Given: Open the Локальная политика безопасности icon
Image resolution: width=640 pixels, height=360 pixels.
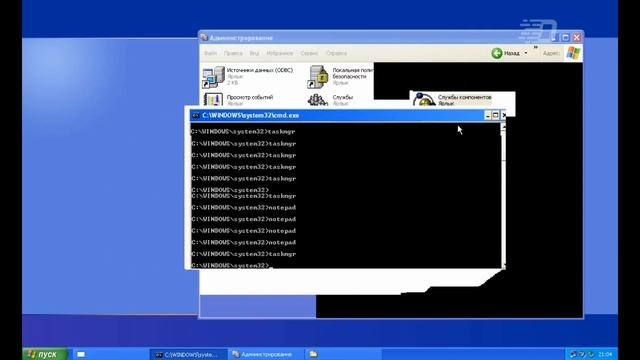Looking at the screenshot, I should coord(318,77).
